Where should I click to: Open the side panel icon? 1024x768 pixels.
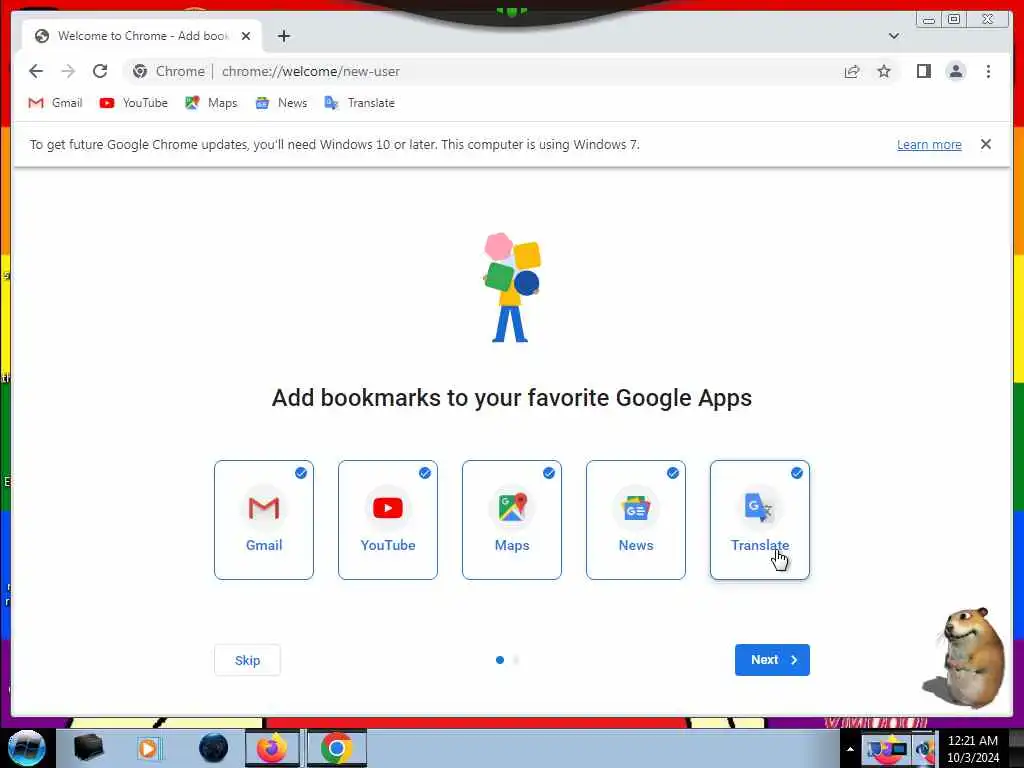pyautogui.click(x=923, y=71)
